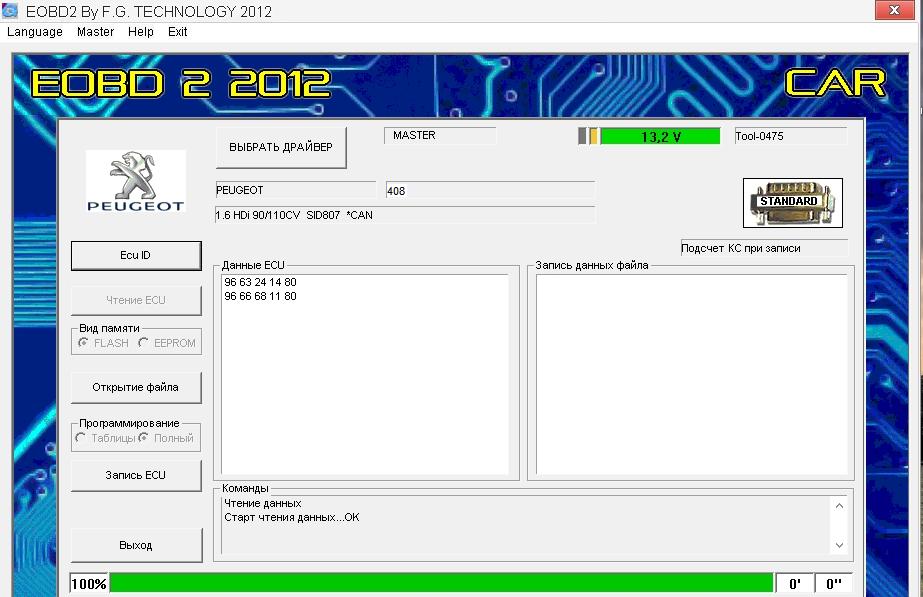923x597 pixels.
Task: Open the Help menu
Action: click(141, 32)
